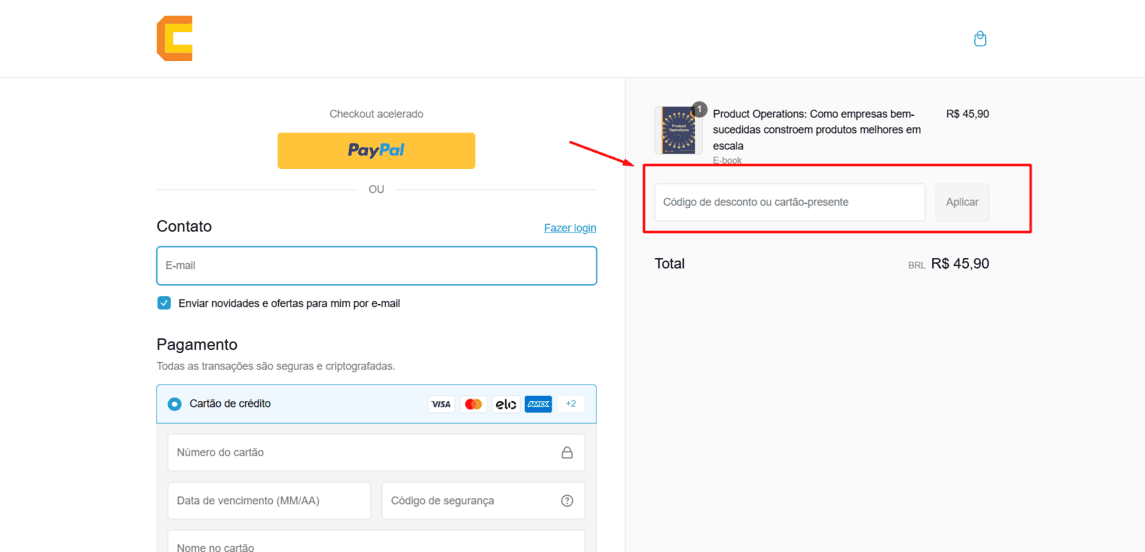Click the Total R$ 45,90 amount
Screen dimensions: 1145x552
960,264
